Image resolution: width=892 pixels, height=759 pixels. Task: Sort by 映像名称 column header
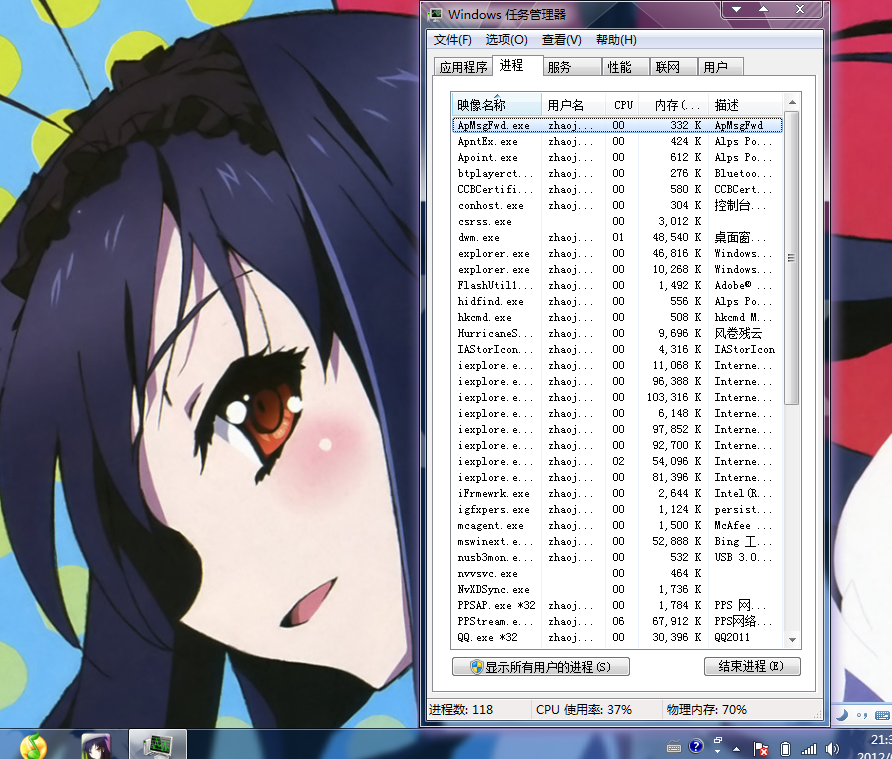click(497, 105)
